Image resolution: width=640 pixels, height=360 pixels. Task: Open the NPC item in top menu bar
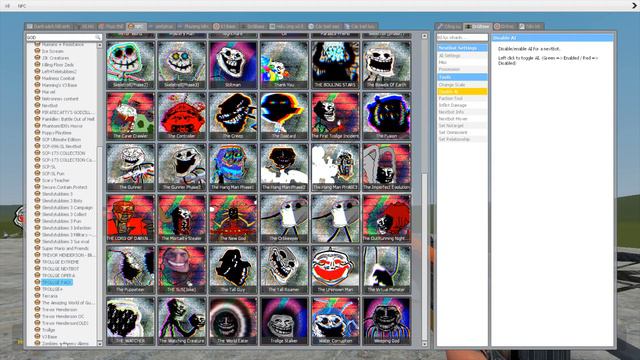point(22,6)
